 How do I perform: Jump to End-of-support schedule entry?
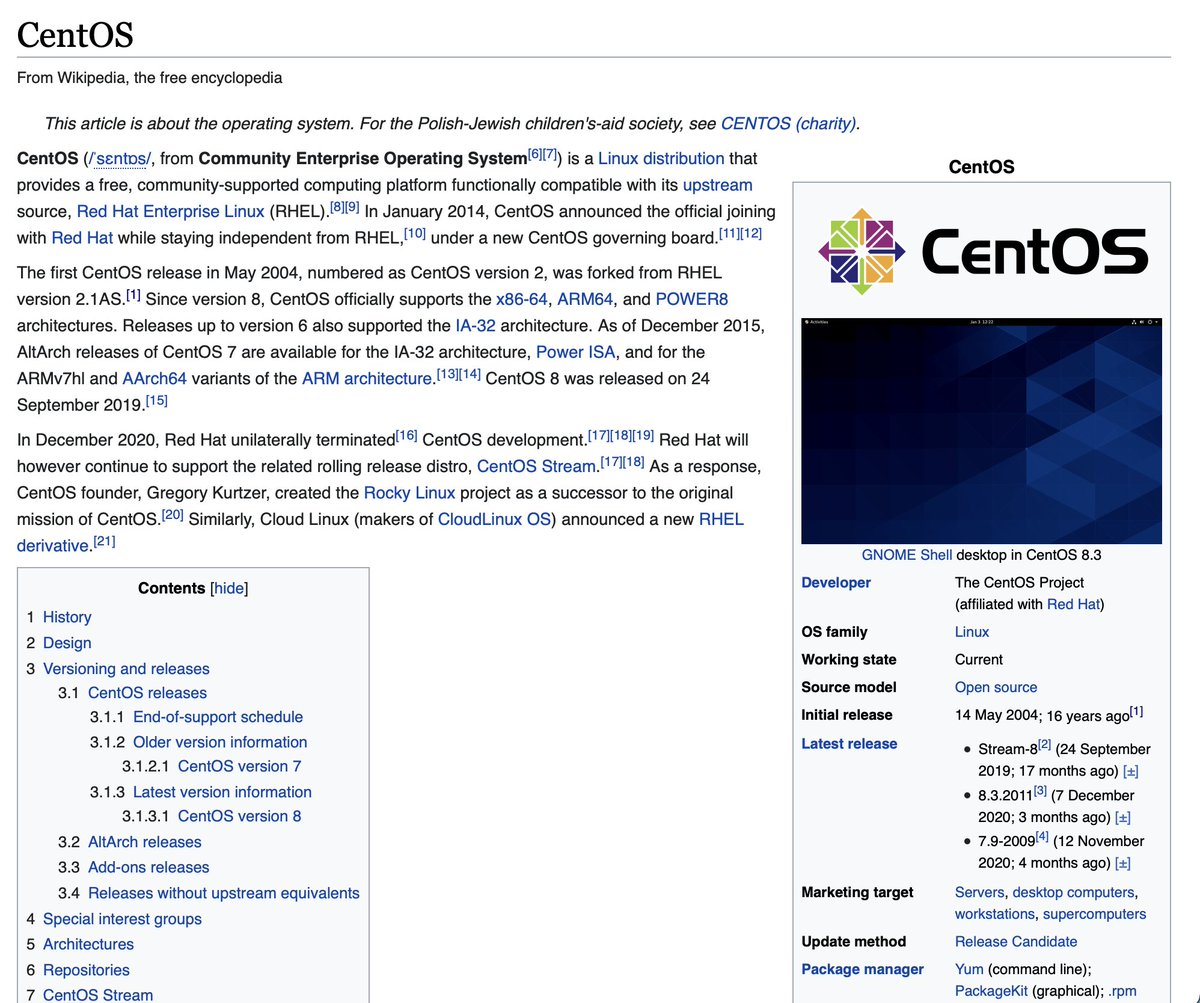218,717
